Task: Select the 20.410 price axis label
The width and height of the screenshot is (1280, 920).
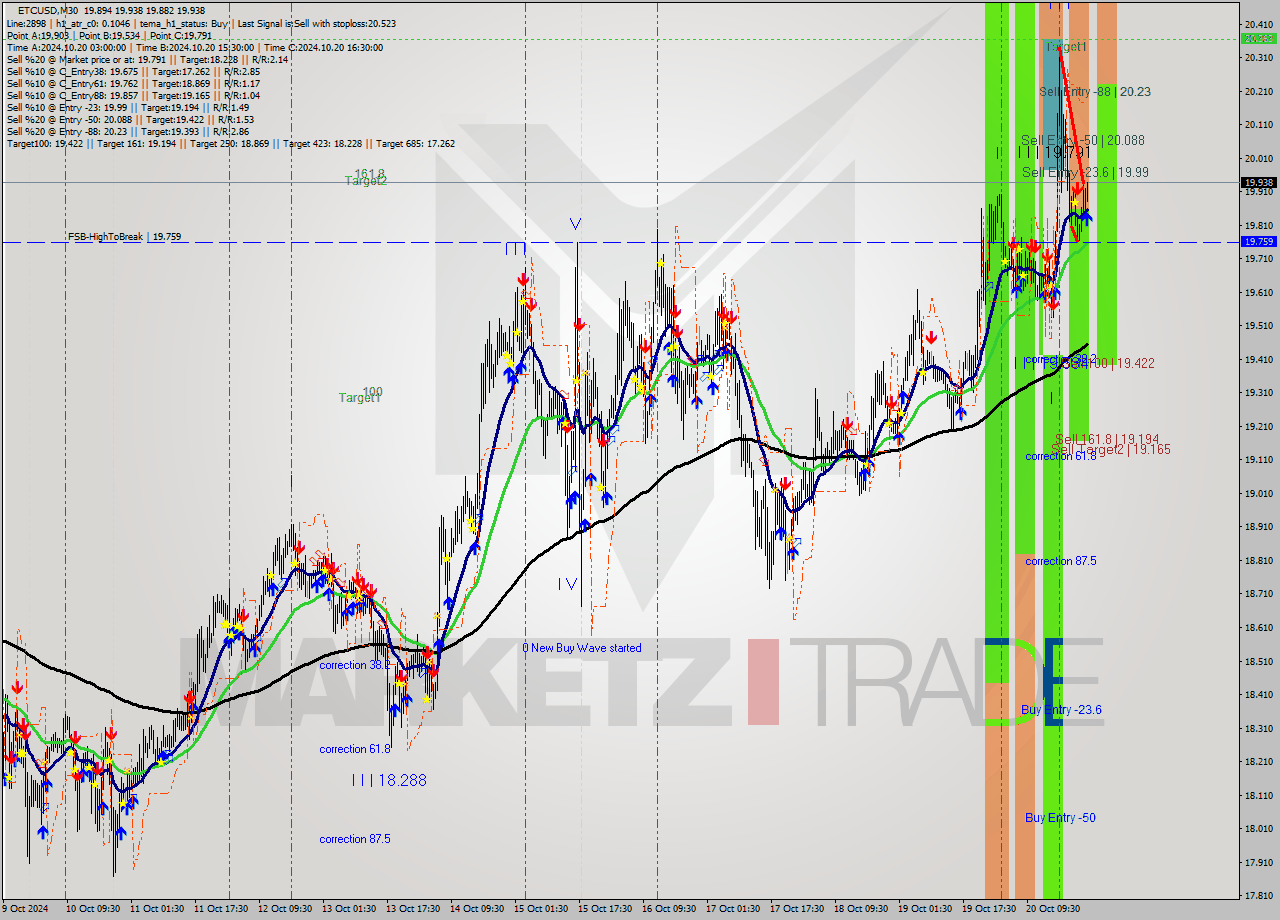Action: [x=1258, y=24]
